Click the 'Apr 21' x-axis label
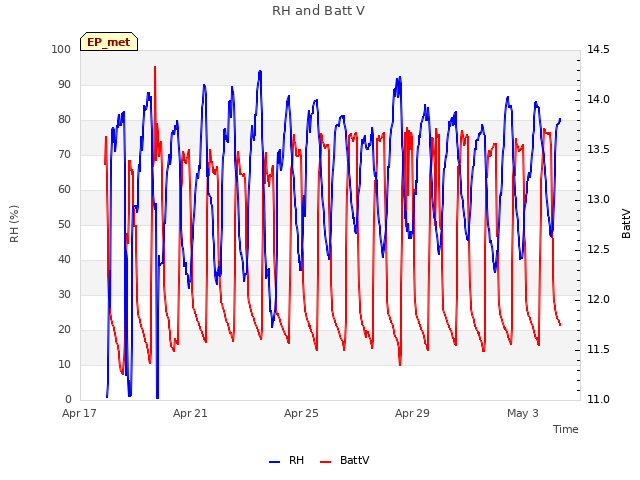 point(190,413)
